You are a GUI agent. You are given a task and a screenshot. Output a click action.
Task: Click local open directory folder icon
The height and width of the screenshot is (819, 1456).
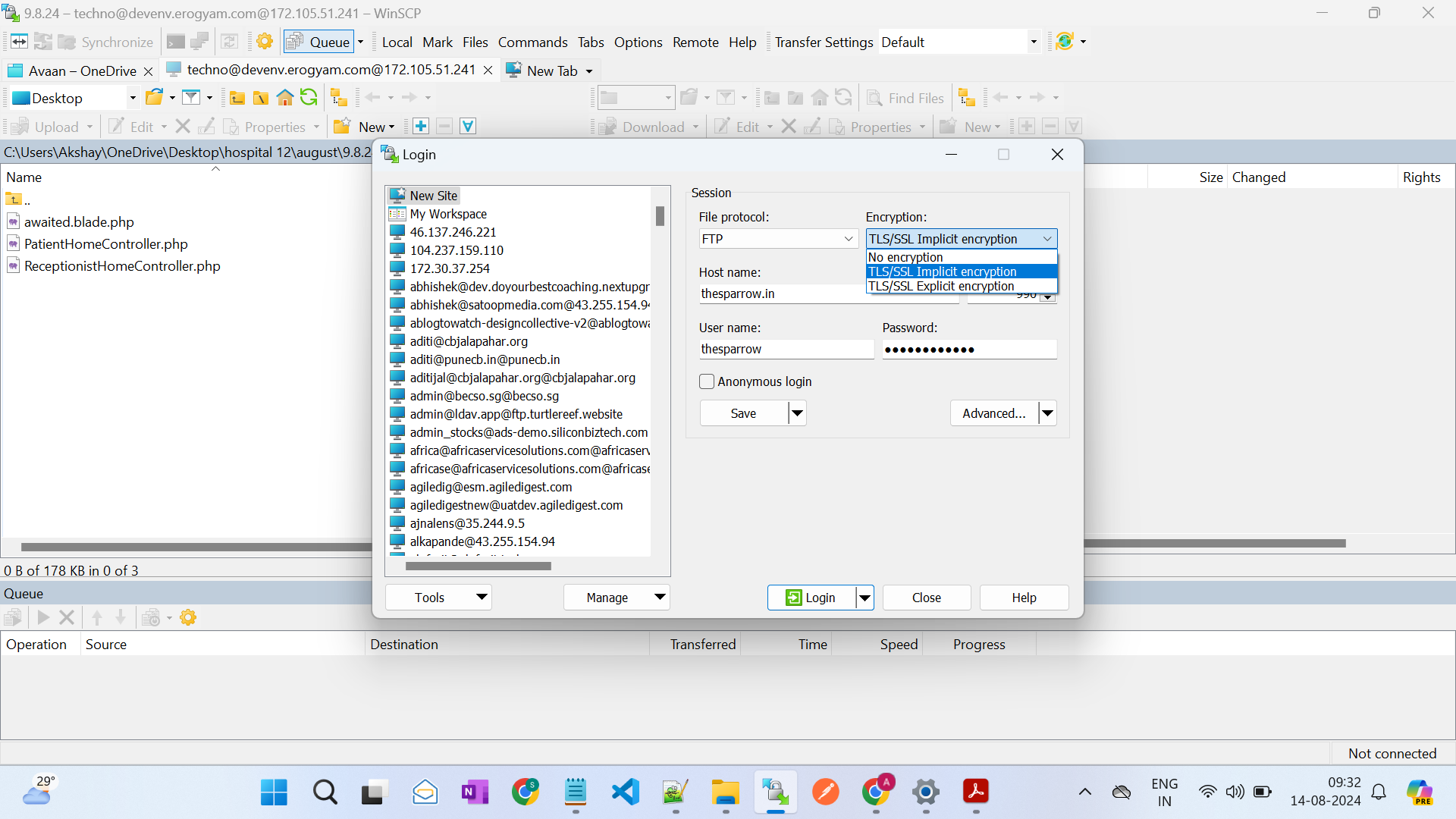coord(155,97)
